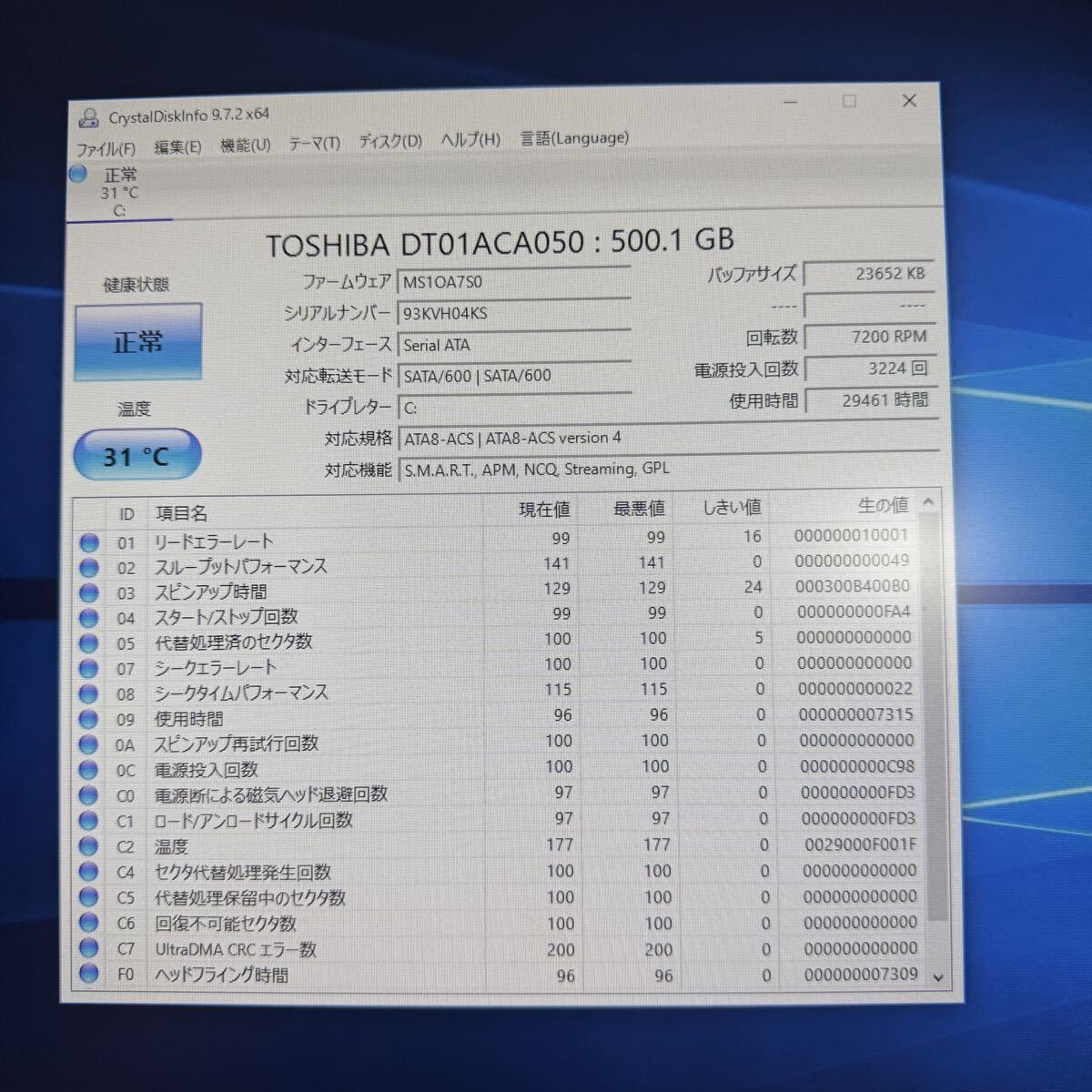Viewport: 1092px width, 1092px height.
Task: Click the interface field Serial ATA
Action: pyautogui.click(x=514, y=344)
